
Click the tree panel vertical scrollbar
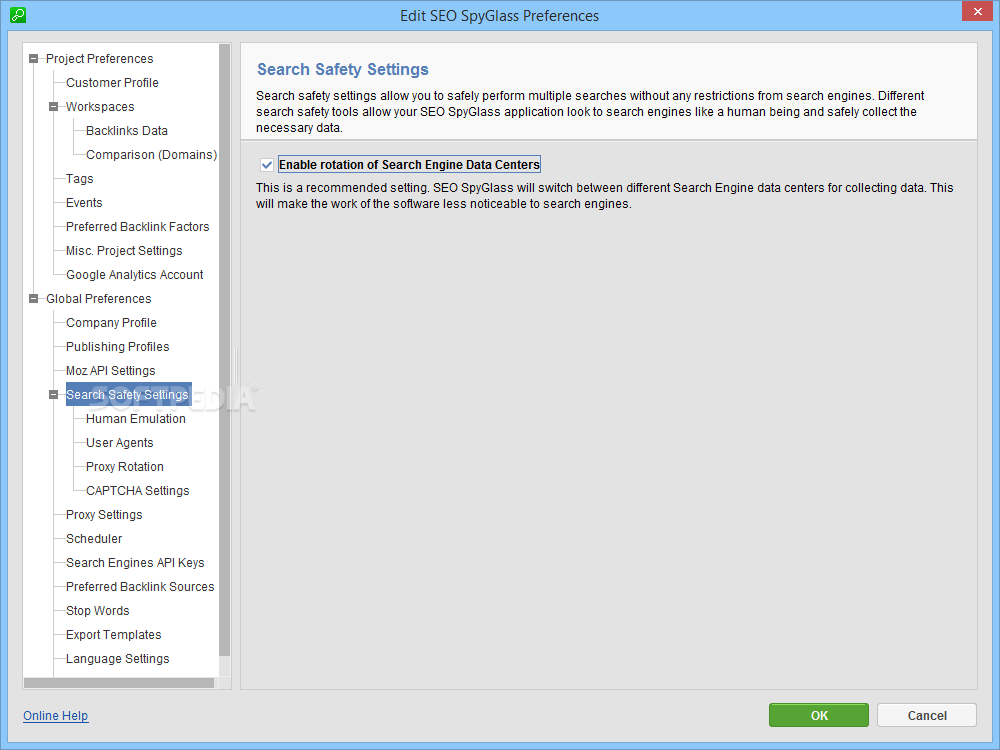pyautogui.click(x=224, y=349)
